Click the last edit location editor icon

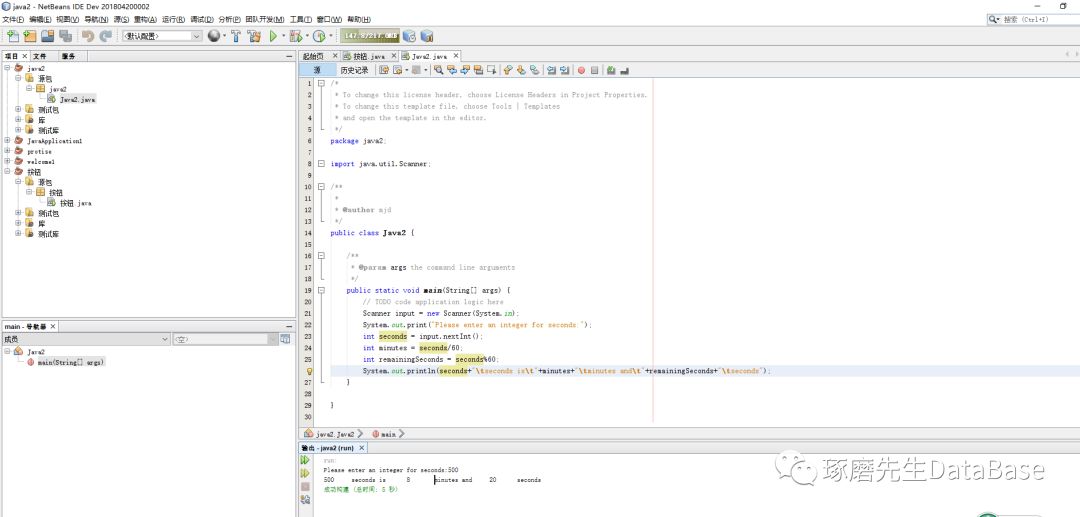pos(384,70)
